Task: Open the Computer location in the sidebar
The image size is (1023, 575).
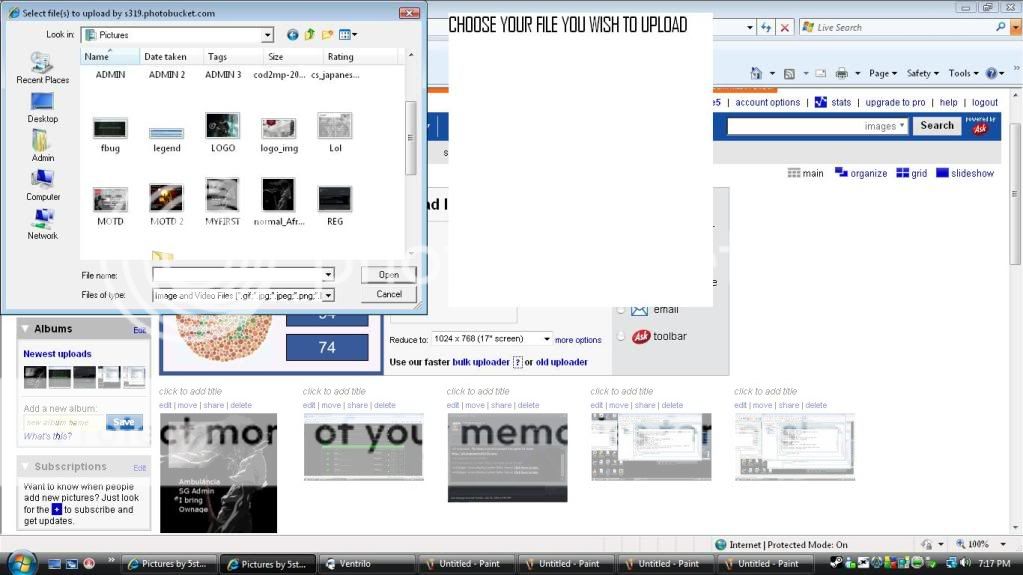Action: click(42, 185)
